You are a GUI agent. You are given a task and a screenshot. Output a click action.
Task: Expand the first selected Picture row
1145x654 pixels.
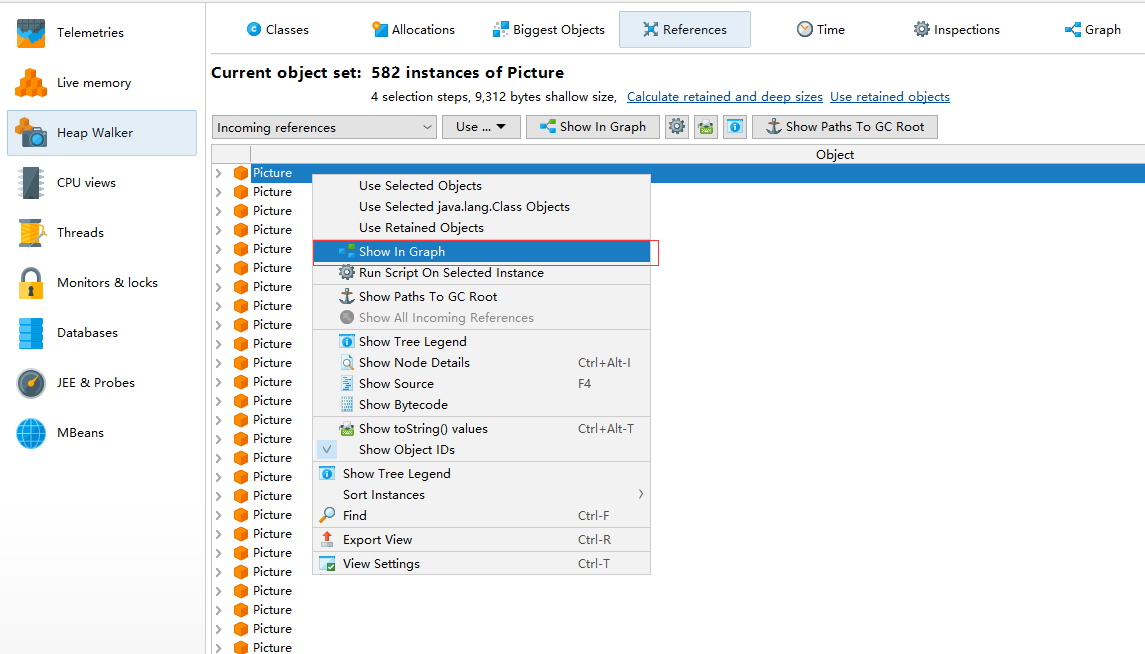click(x=218, y=173)
